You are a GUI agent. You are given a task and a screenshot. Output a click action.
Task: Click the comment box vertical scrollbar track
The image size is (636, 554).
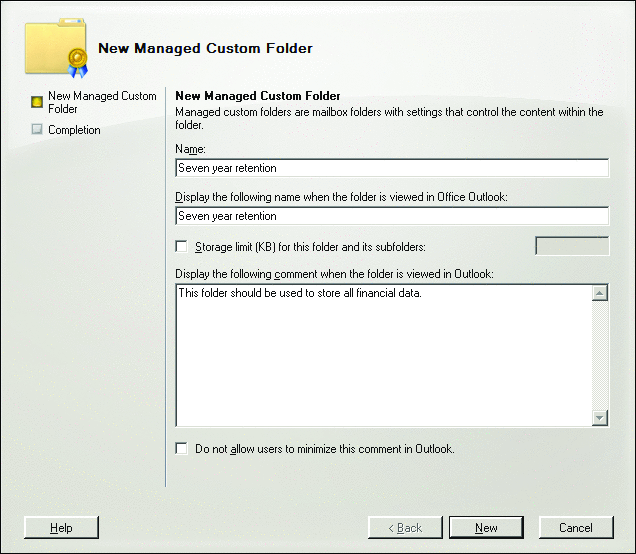[x=600, y=355]
